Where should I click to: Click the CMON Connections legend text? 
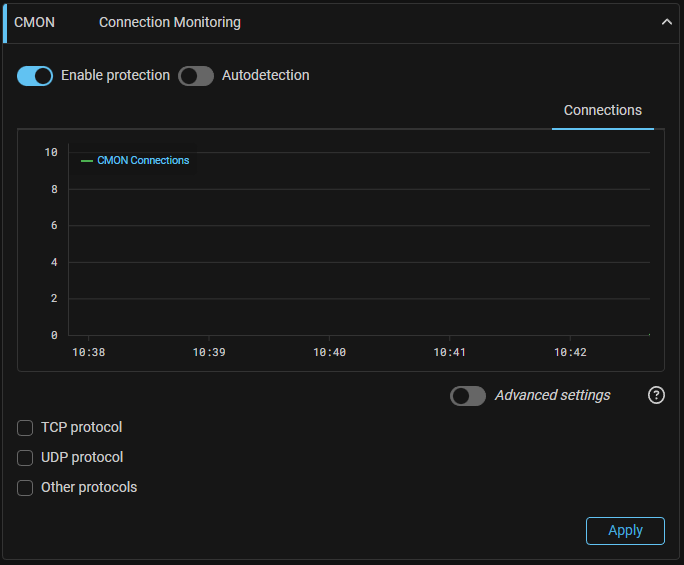point(143,160)
